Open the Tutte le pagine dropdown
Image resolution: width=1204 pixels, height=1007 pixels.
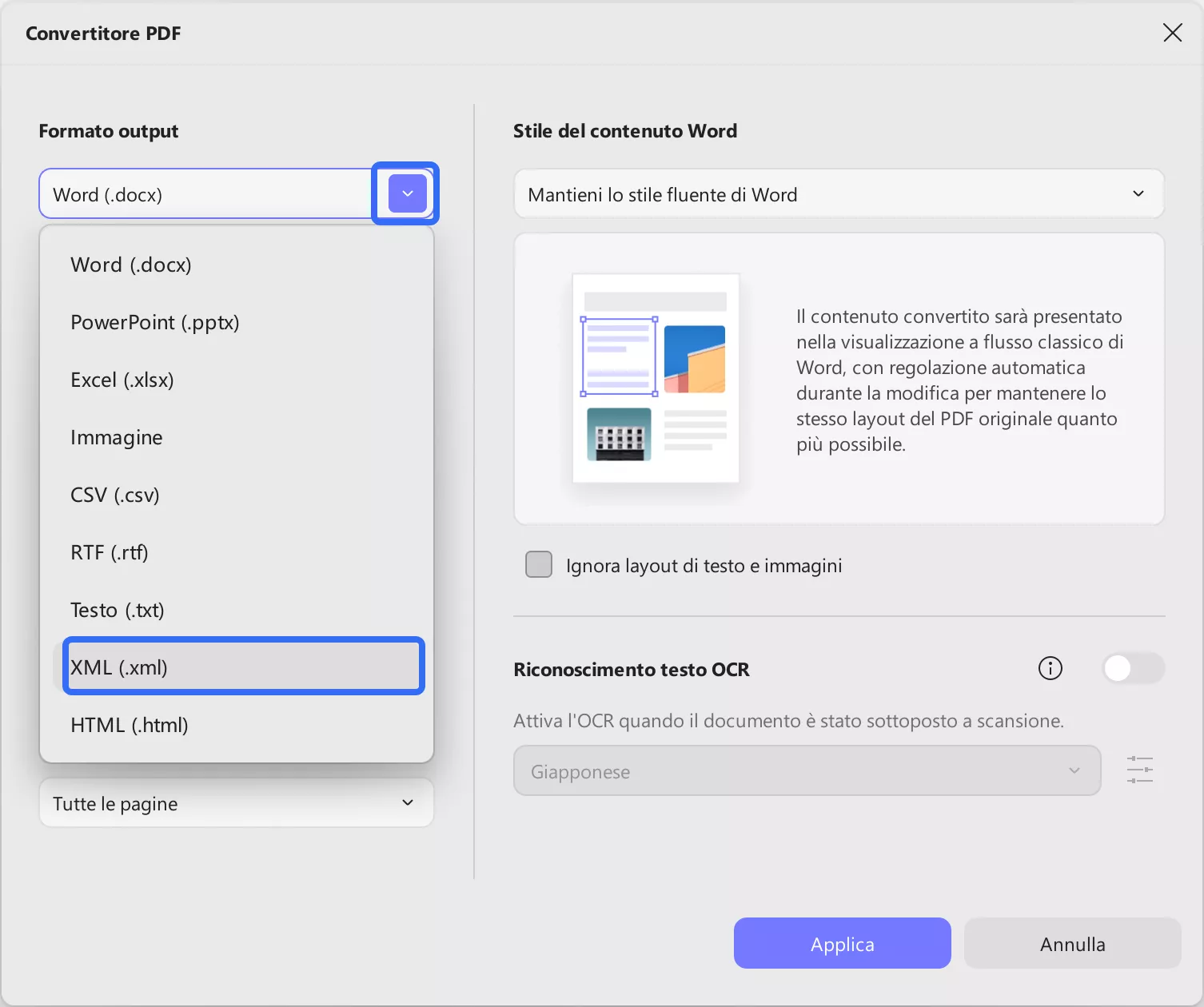coord(235,802)
